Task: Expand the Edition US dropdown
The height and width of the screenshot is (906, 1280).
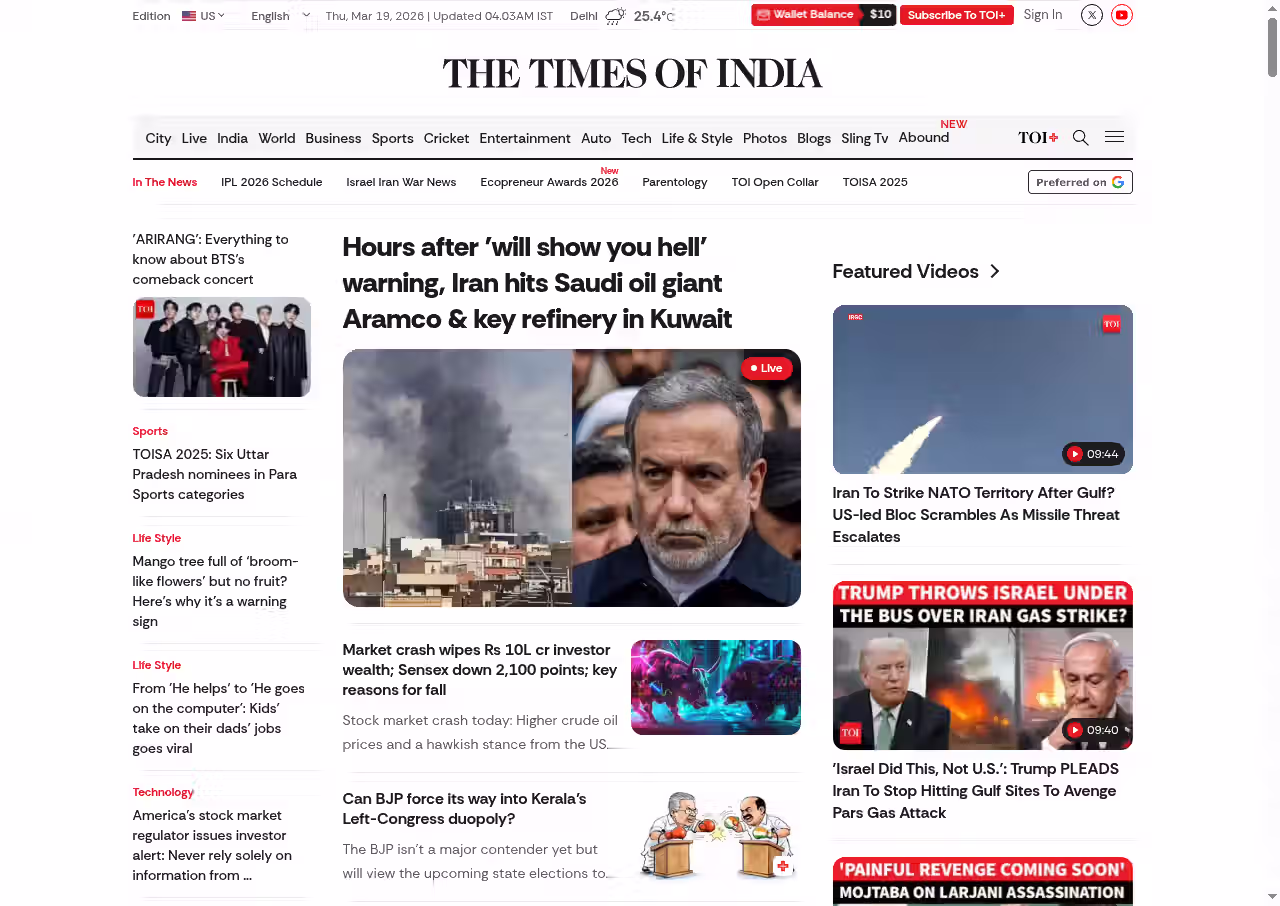Action: click(x=203, y=16)
